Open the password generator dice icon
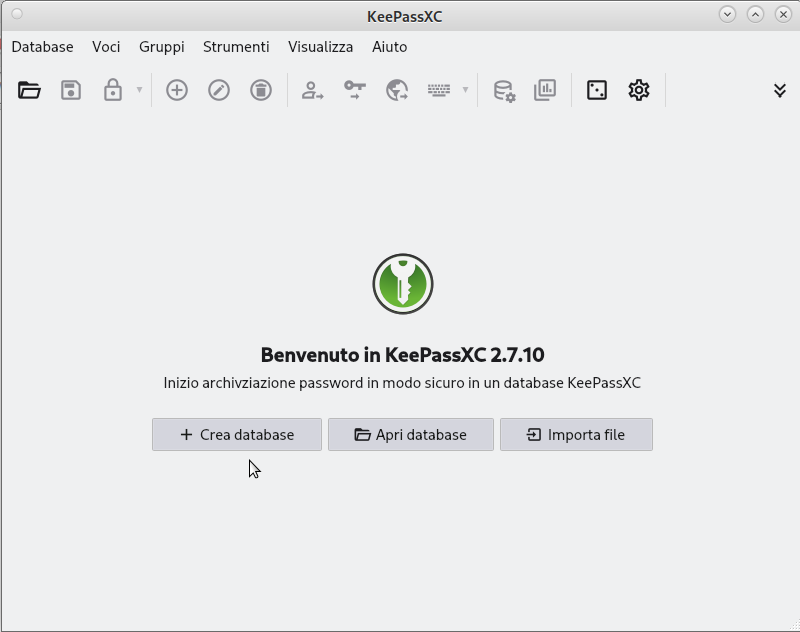Viewport: 800px width, 632px height. 597,90
